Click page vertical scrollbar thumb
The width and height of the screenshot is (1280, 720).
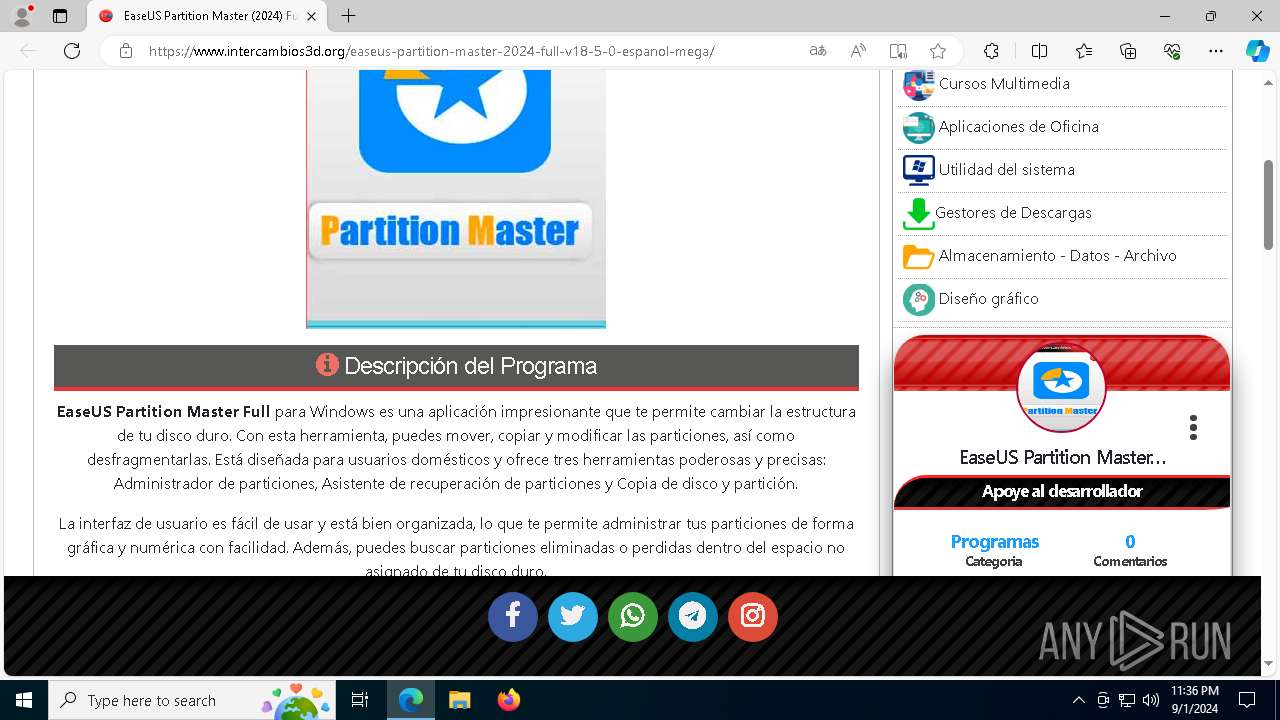pyautogui.click(x=1268, y=204)
